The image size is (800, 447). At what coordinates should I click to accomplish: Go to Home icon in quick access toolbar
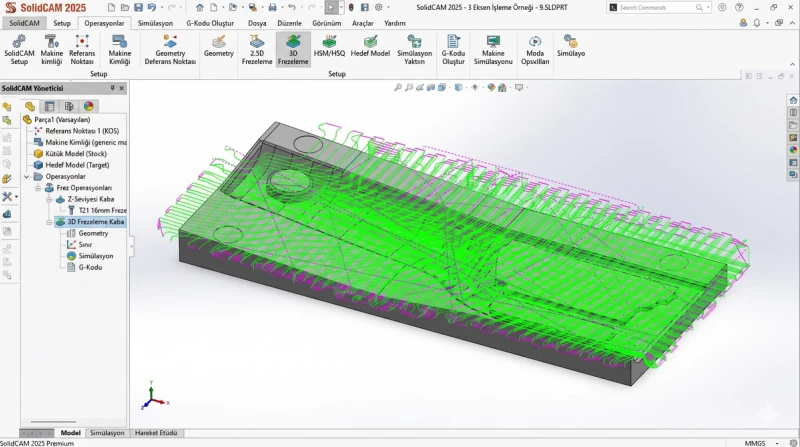click(199, 8)
